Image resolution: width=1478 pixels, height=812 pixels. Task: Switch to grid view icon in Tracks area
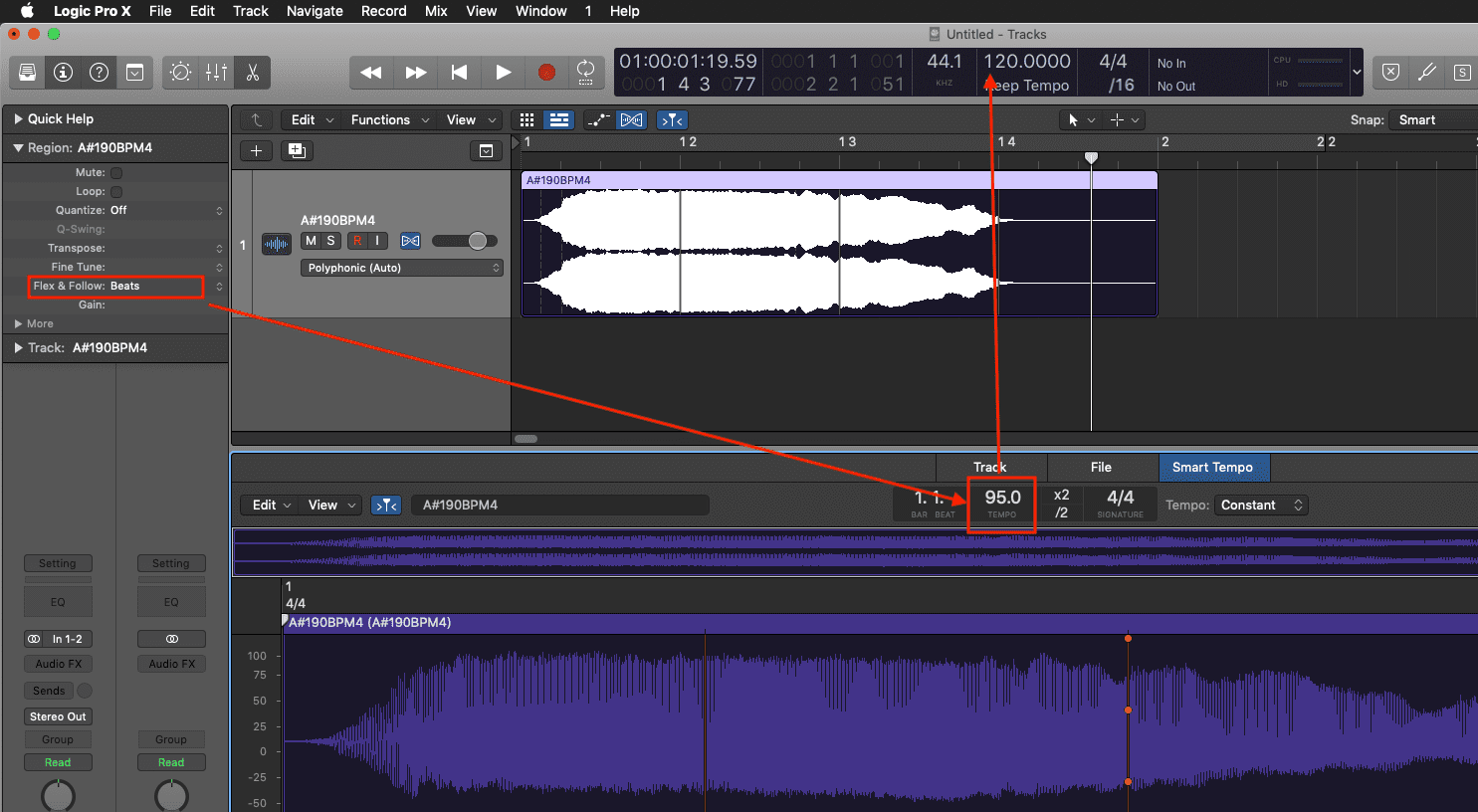click(x=528, y=120)
